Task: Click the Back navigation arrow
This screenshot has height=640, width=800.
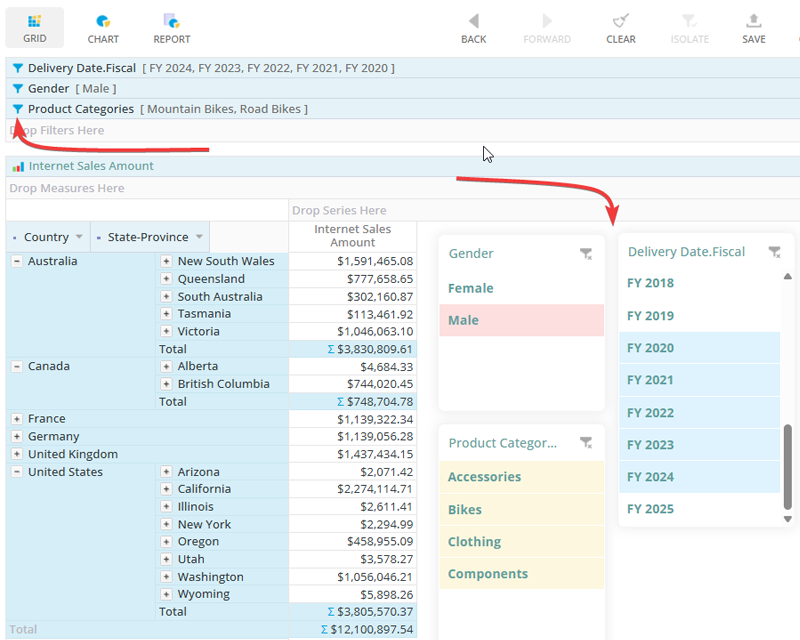Action: 474,28
